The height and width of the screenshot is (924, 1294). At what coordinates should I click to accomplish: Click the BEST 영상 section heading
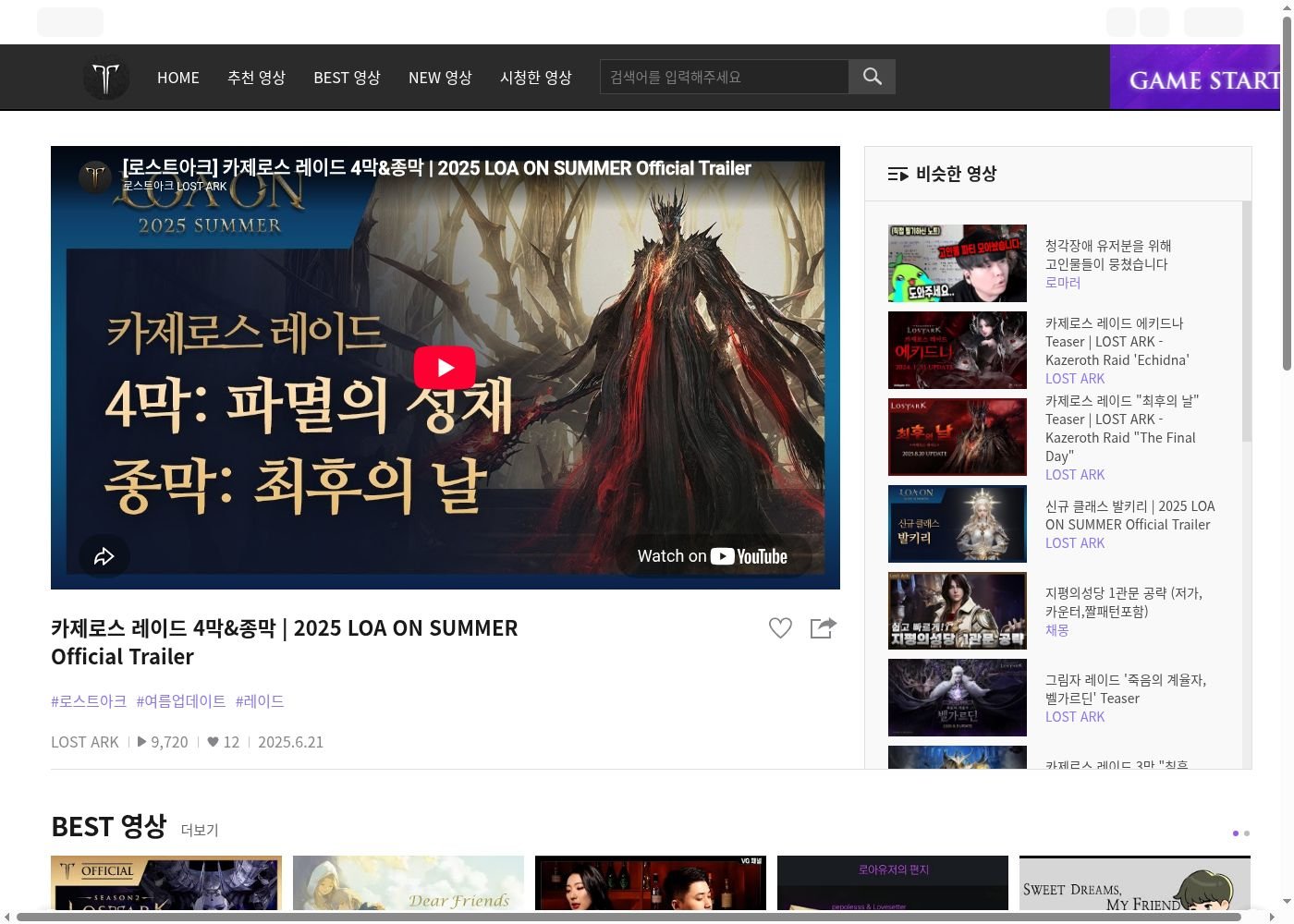109,826
